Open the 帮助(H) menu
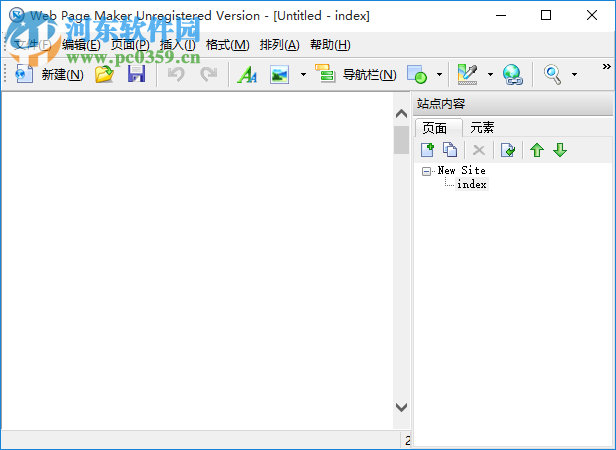Image resolution: width=616 pixels, height=450 pixels. click(x=330, y=45)
